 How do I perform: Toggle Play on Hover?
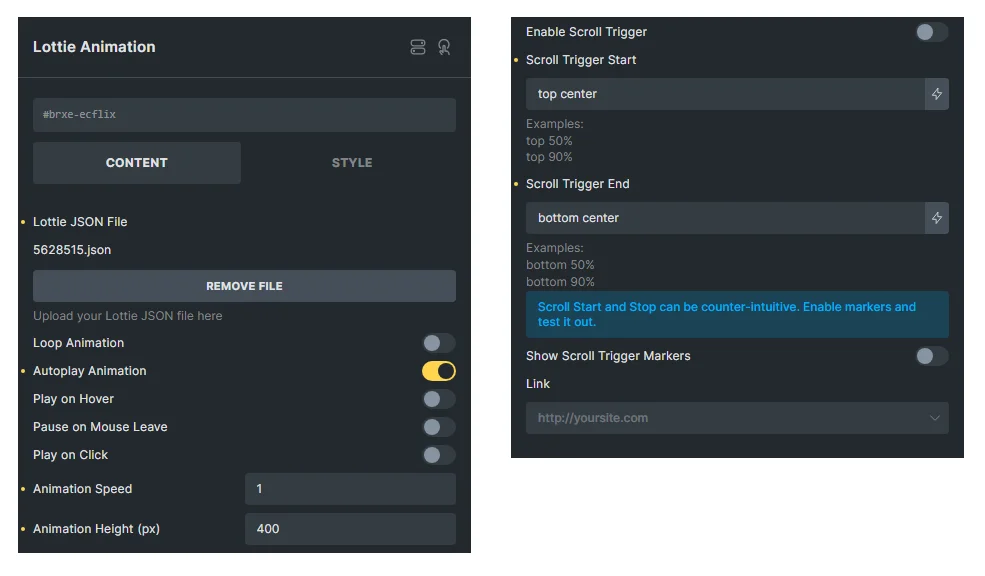click(x=438, y=399)
